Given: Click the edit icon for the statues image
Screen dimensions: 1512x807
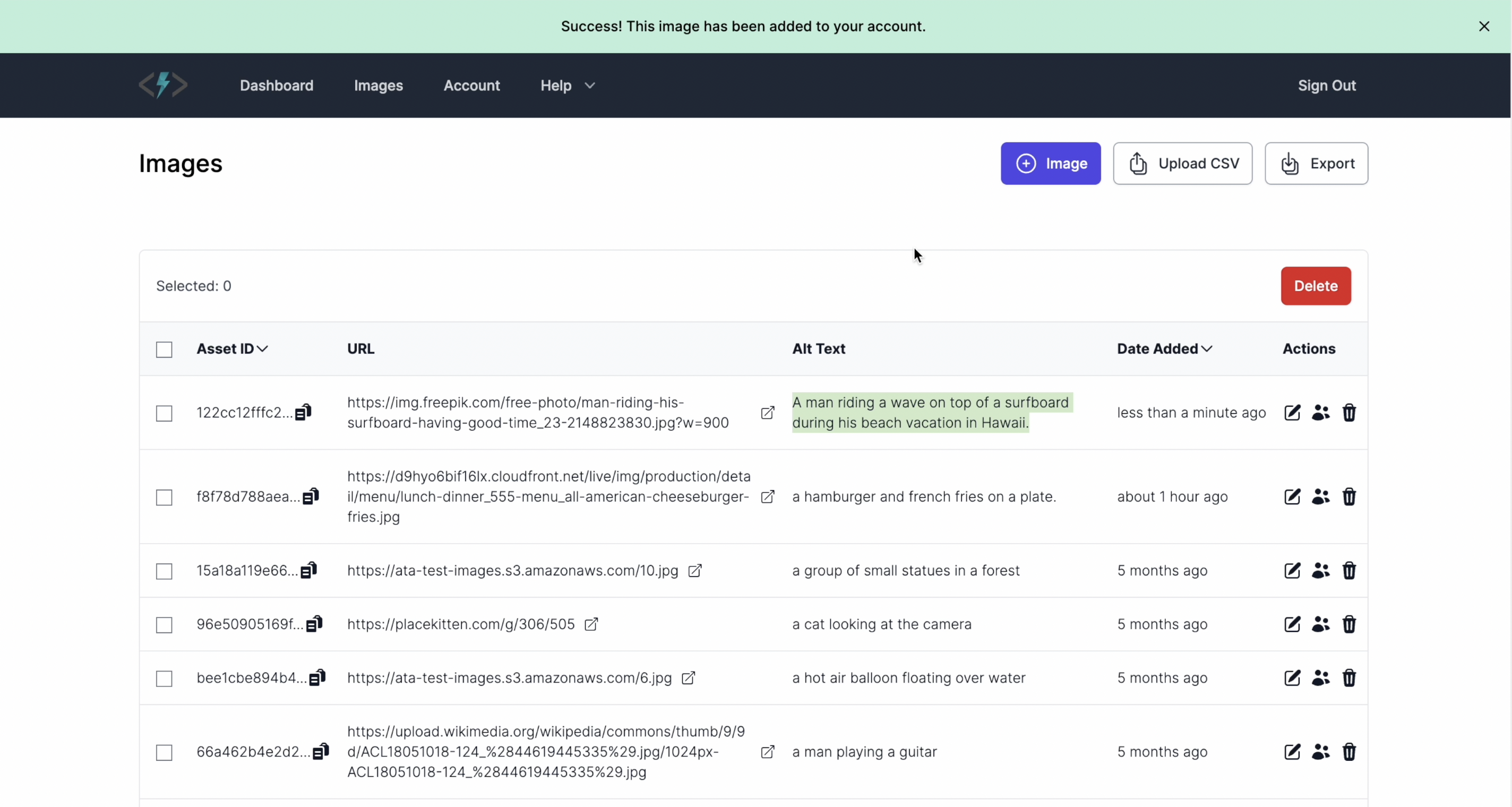Looking at the screenshot, I should tap(1291, 570).
